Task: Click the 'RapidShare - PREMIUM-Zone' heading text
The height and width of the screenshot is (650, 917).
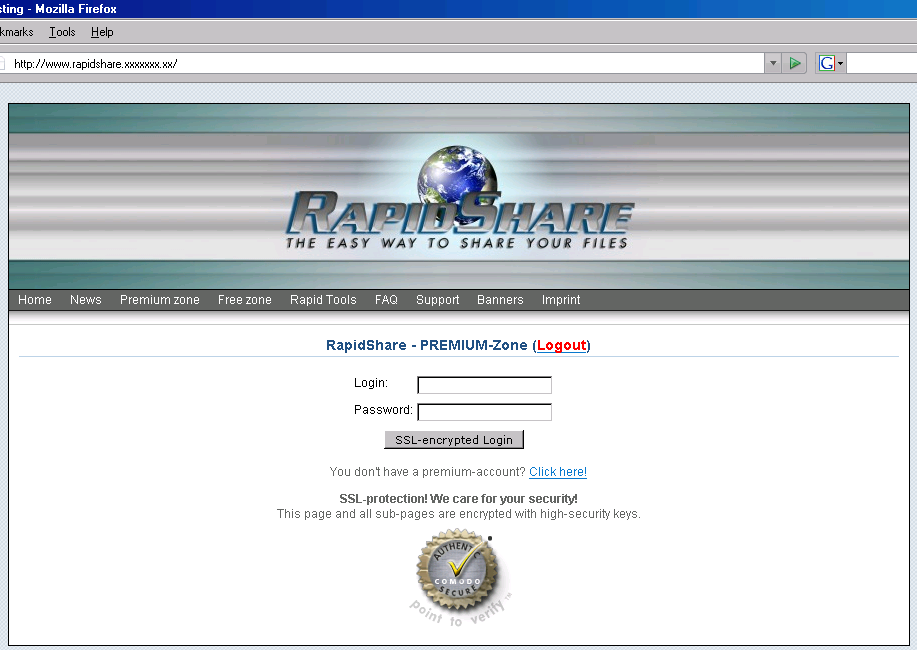Action: coord(426,345)
